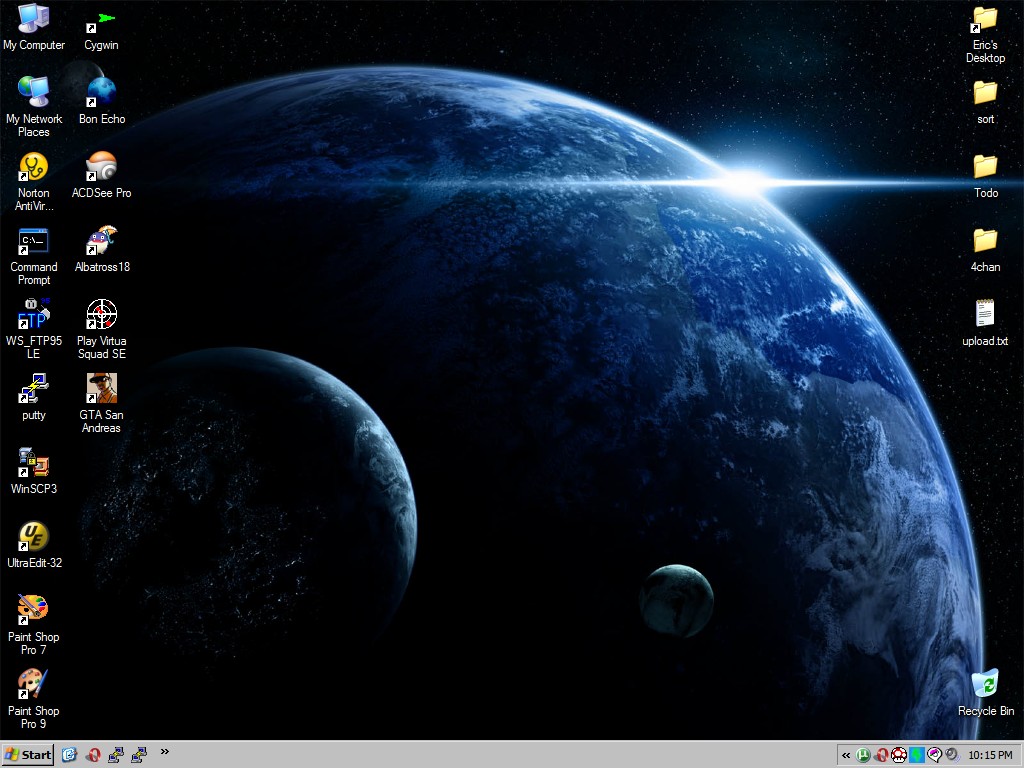Viewport: 1024px width, 768px height.
Task: Click the blue square tray icon with green bolt
Action: 917,756
